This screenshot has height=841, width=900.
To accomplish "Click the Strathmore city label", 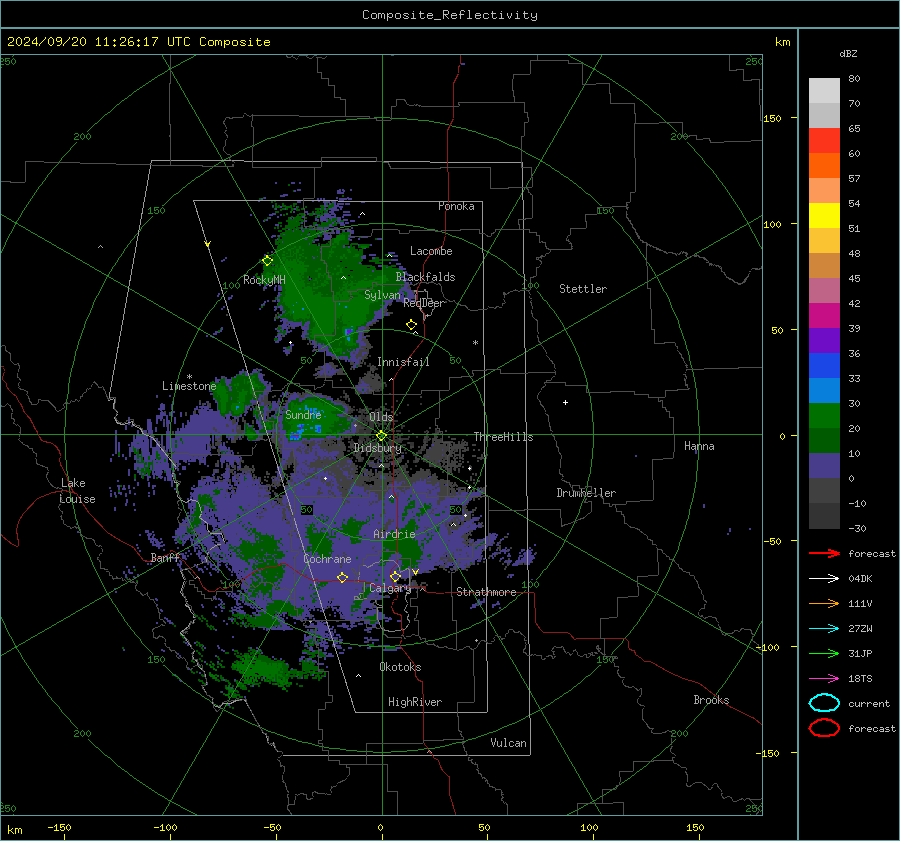I will [x=486, y=592].
